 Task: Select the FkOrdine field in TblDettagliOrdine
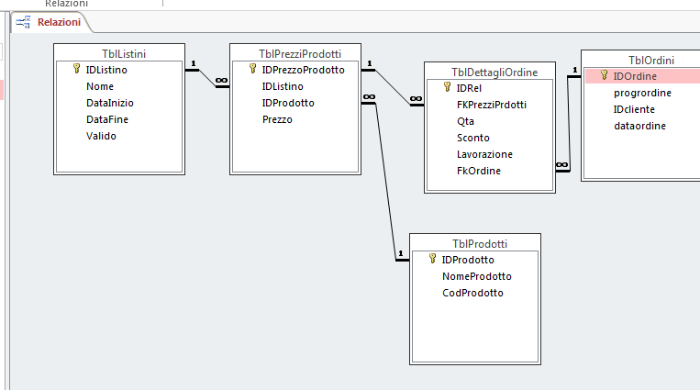click(x=479, y=171)
